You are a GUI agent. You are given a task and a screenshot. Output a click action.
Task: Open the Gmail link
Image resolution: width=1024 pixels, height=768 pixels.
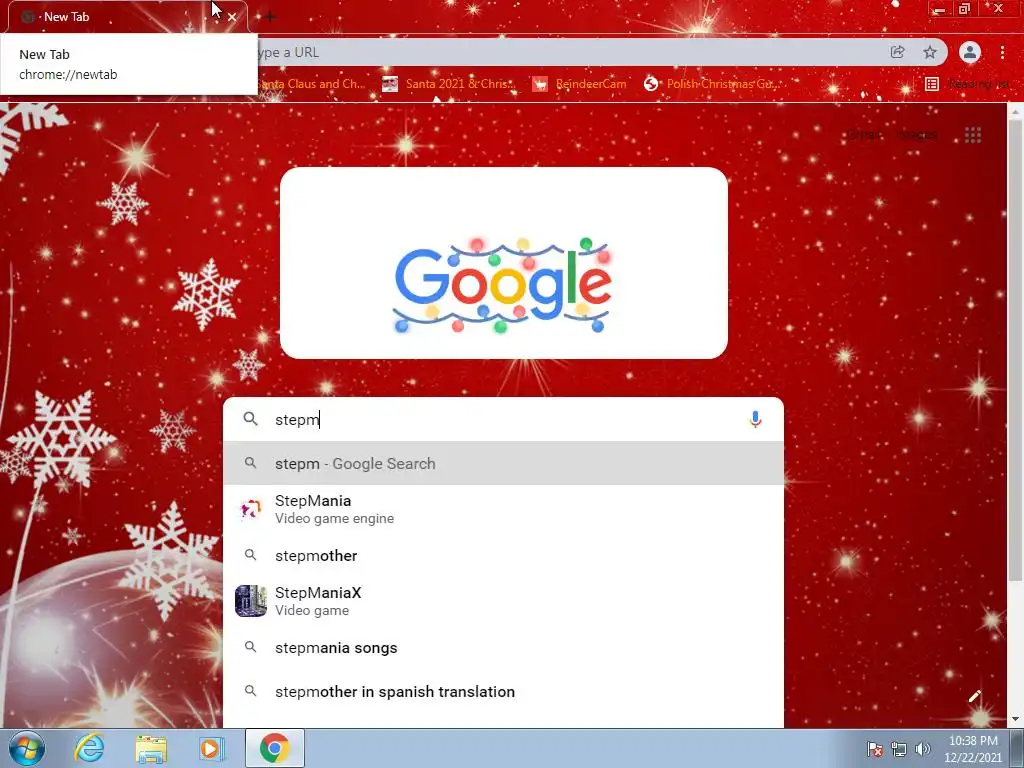(x=865, y=135)
